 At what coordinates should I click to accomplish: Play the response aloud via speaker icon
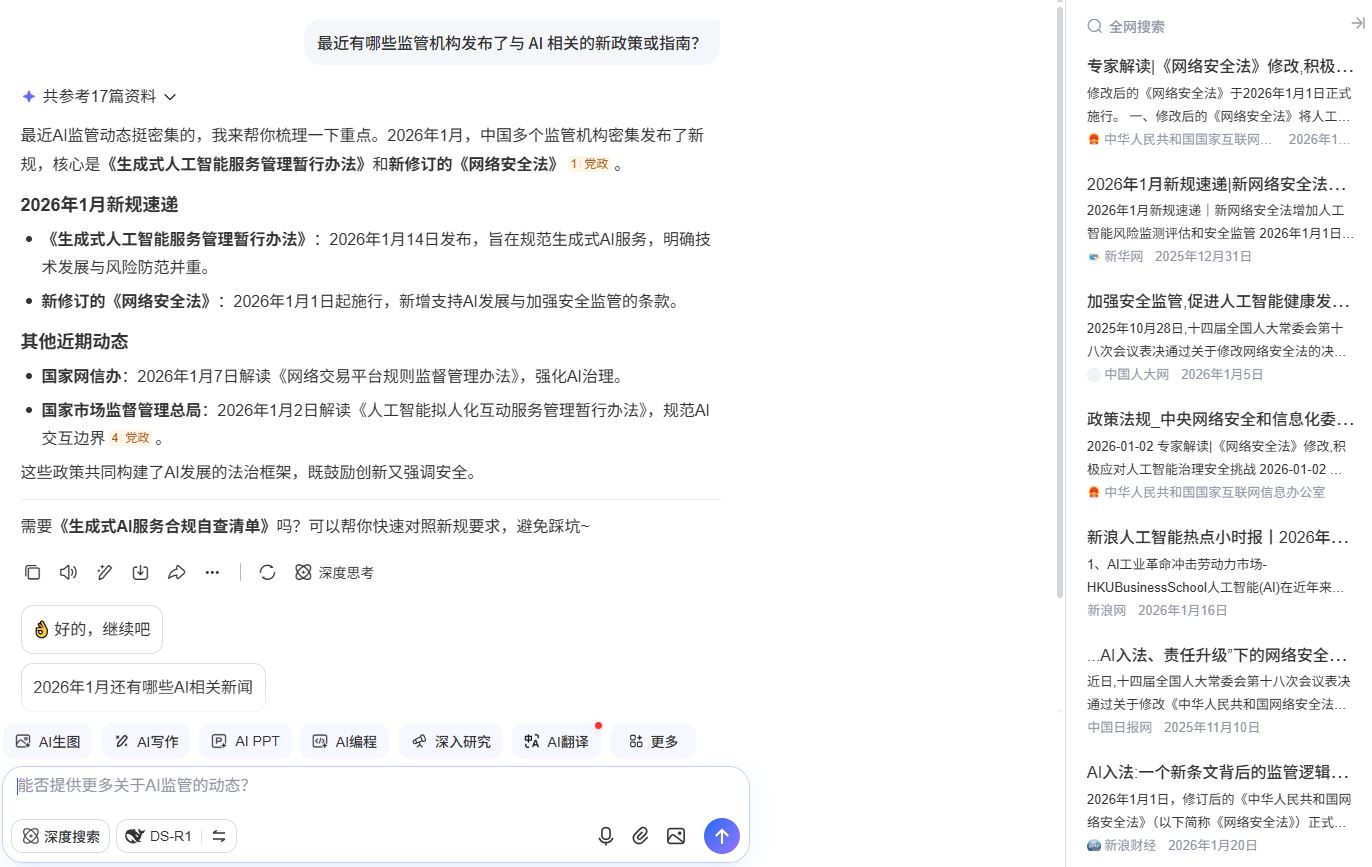68,572
